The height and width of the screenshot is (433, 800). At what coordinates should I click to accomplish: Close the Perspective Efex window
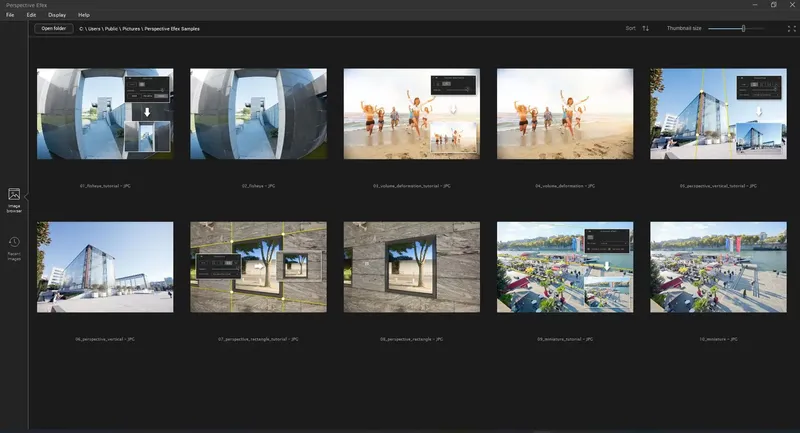coord(792,5)
